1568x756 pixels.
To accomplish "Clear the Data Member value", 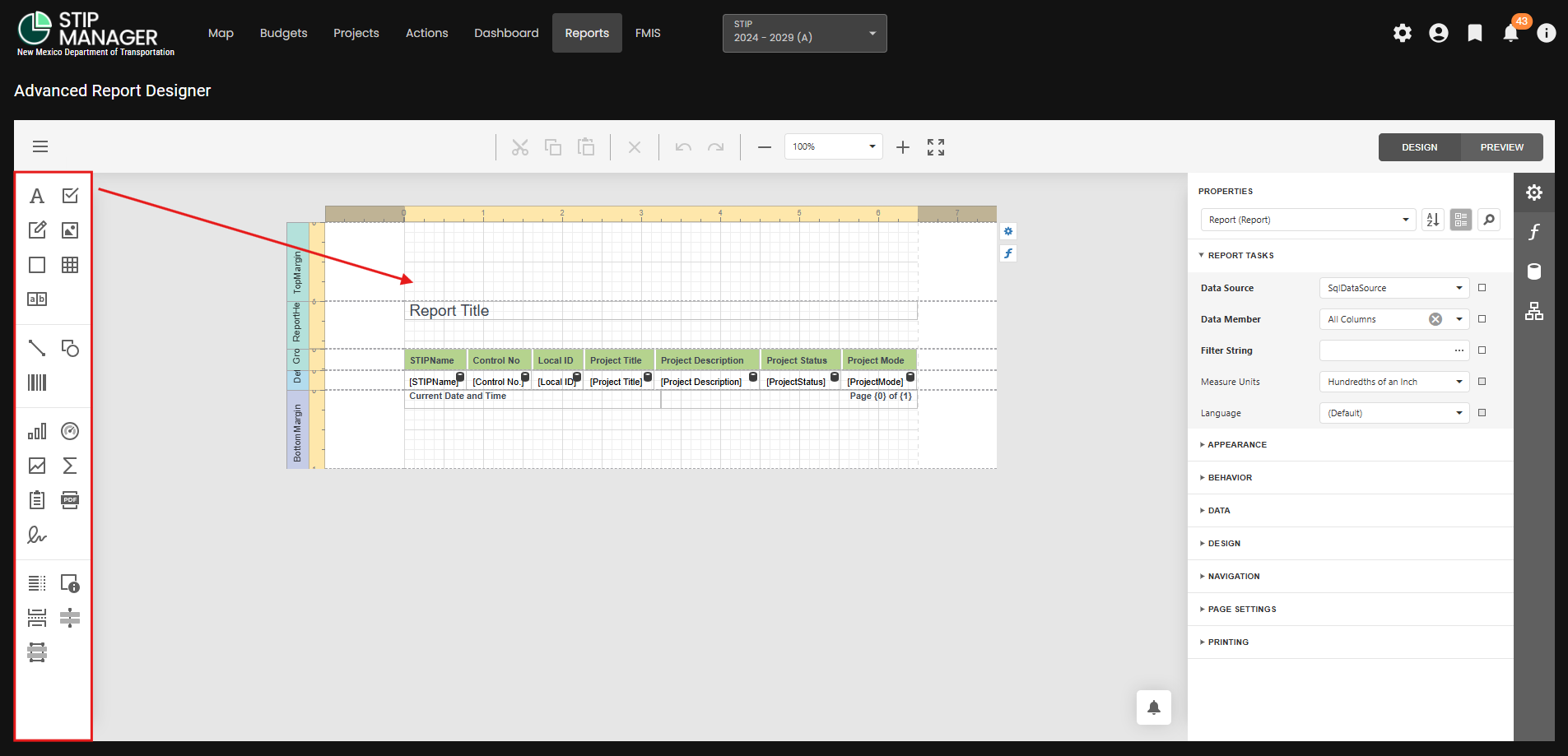I will (x=1435, y=319).
